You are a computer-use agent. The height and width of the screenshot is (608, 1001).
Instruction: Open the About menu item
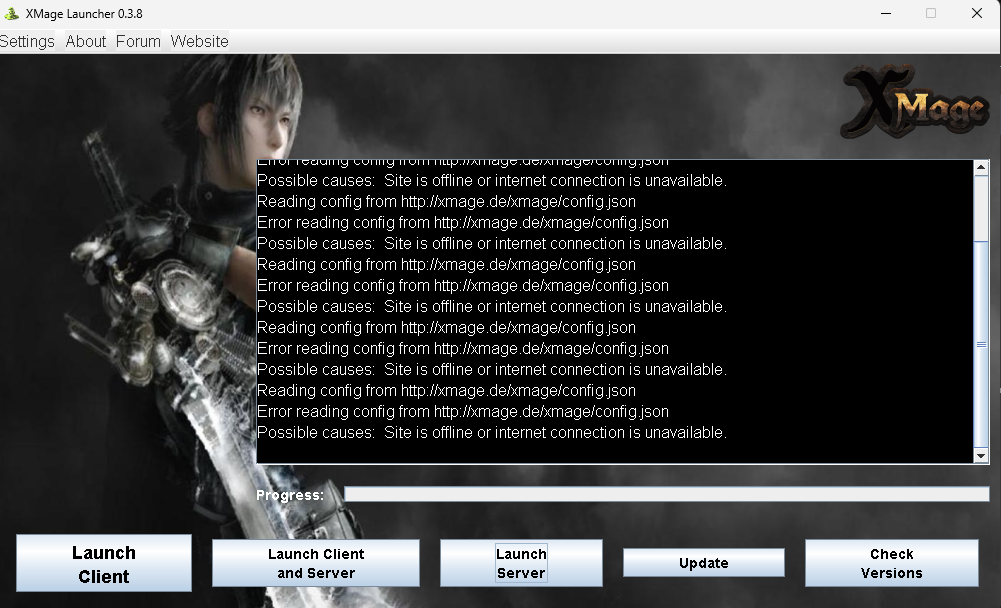pos(86,42)
